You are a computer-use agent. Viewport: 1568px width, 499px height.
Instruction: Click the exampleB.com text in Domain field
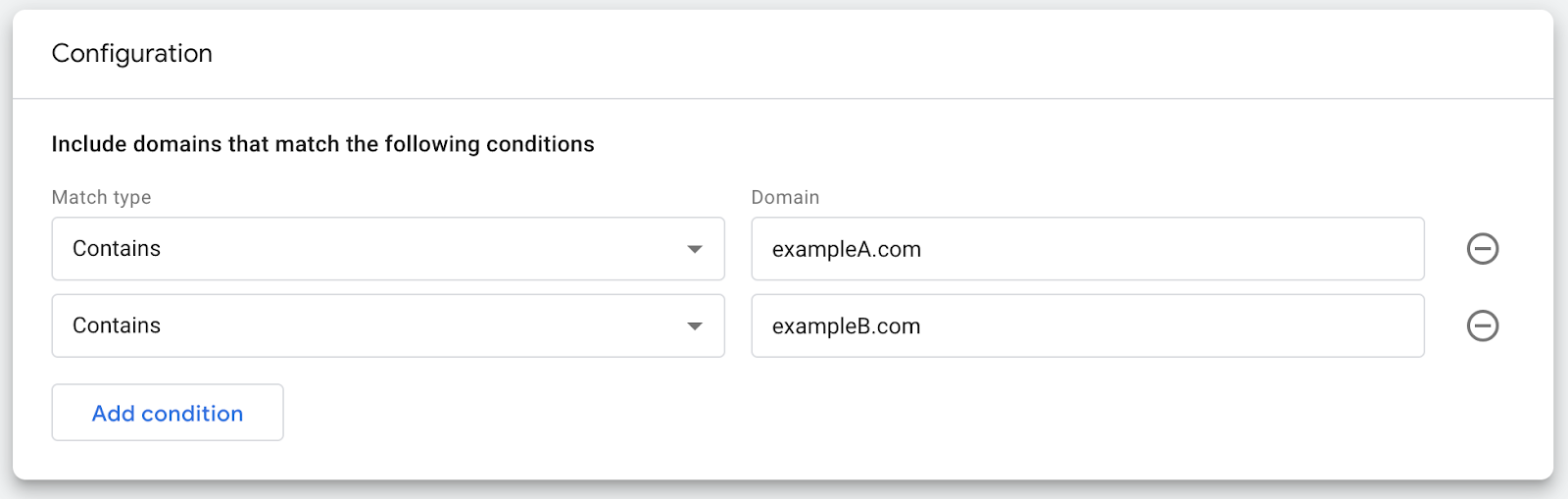click(x=847, y=326)
